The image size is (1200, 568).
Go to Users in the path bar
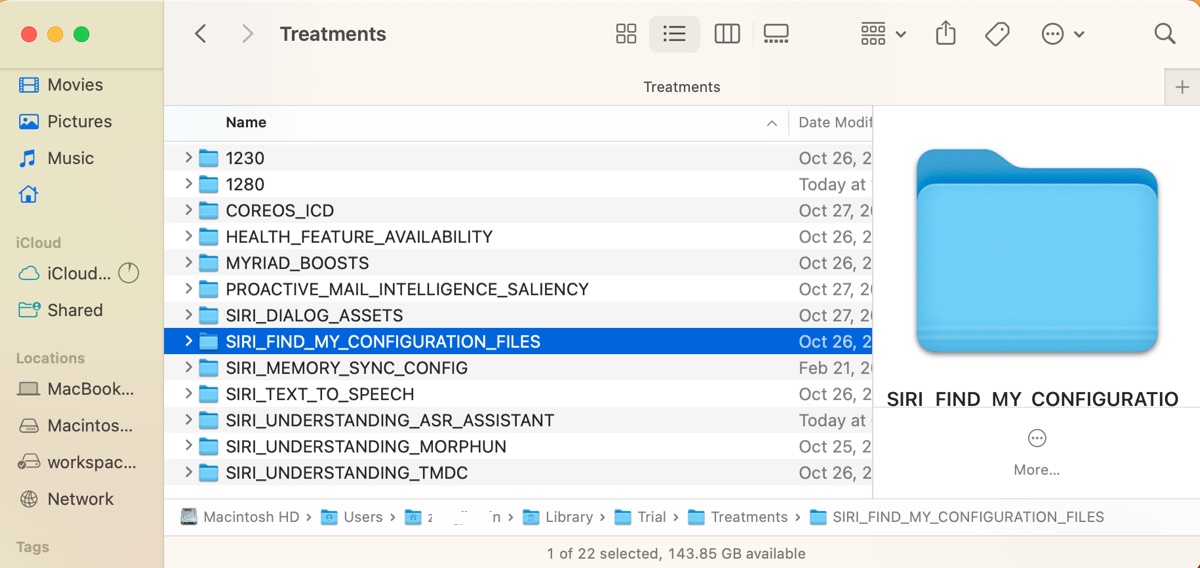point(351,517)
